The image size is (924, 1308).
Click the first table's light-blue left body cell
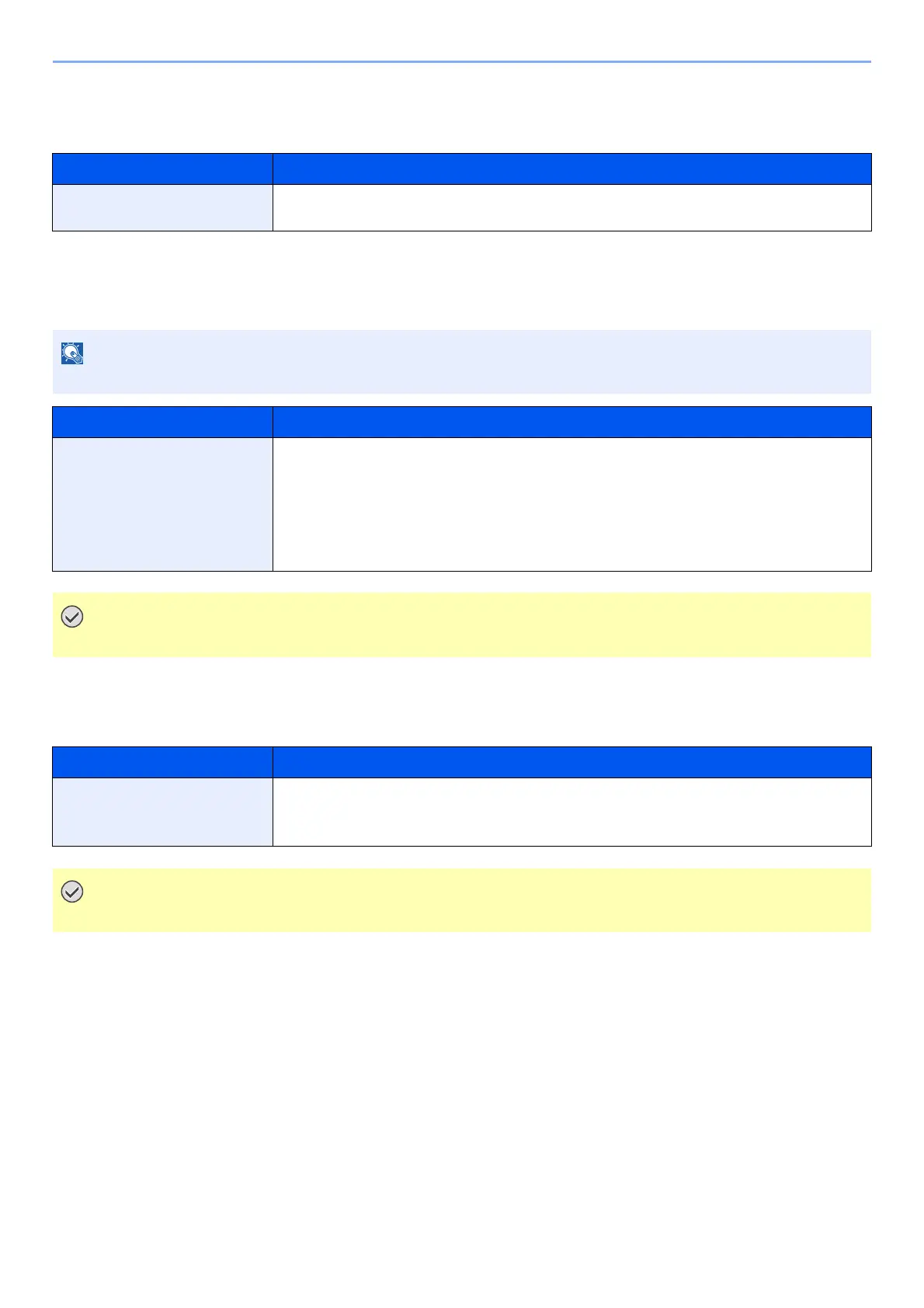[x=162, y=207]
